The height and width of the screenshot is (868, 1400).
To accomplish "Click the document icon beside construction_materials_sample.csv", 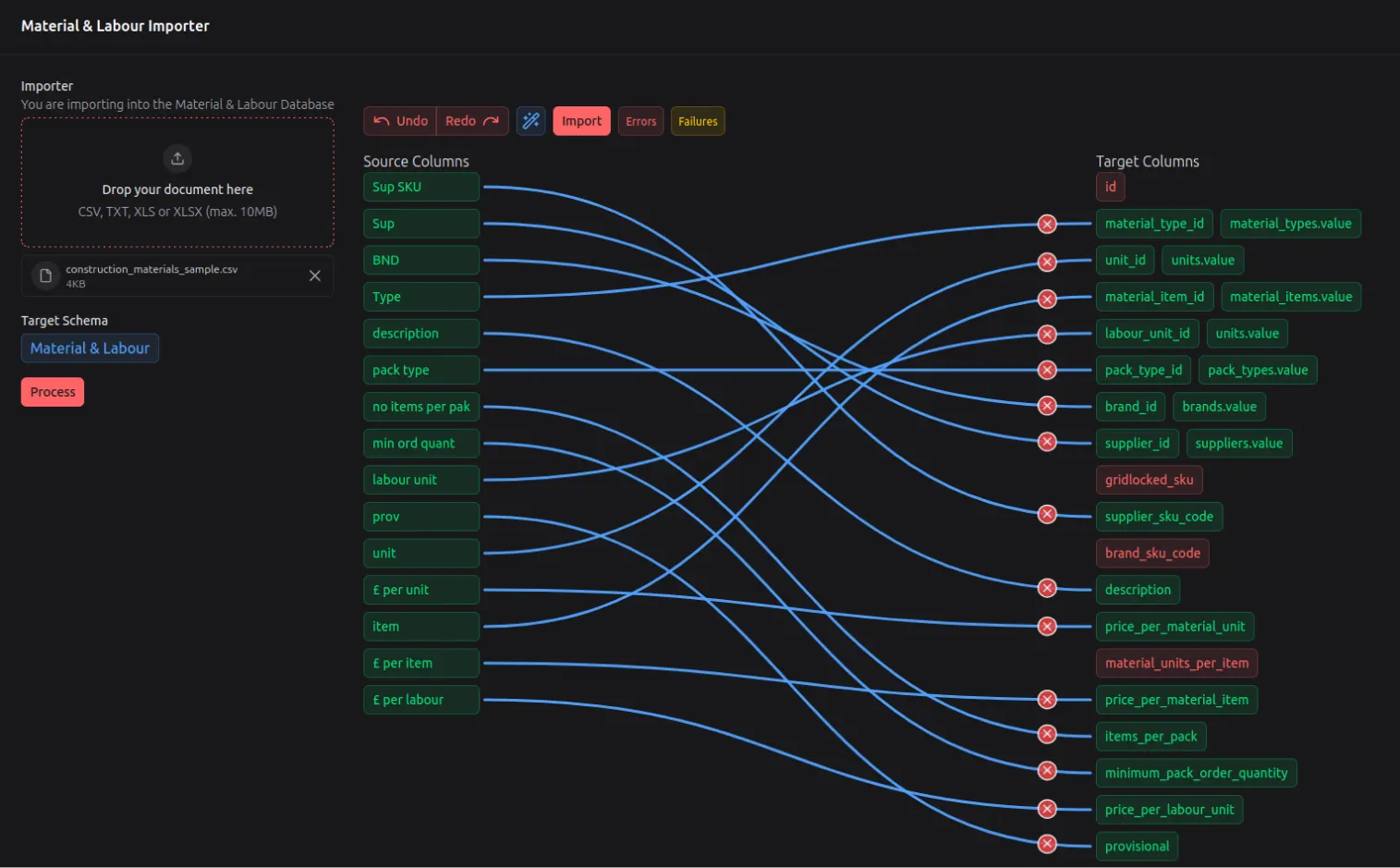I will (44, 275).
